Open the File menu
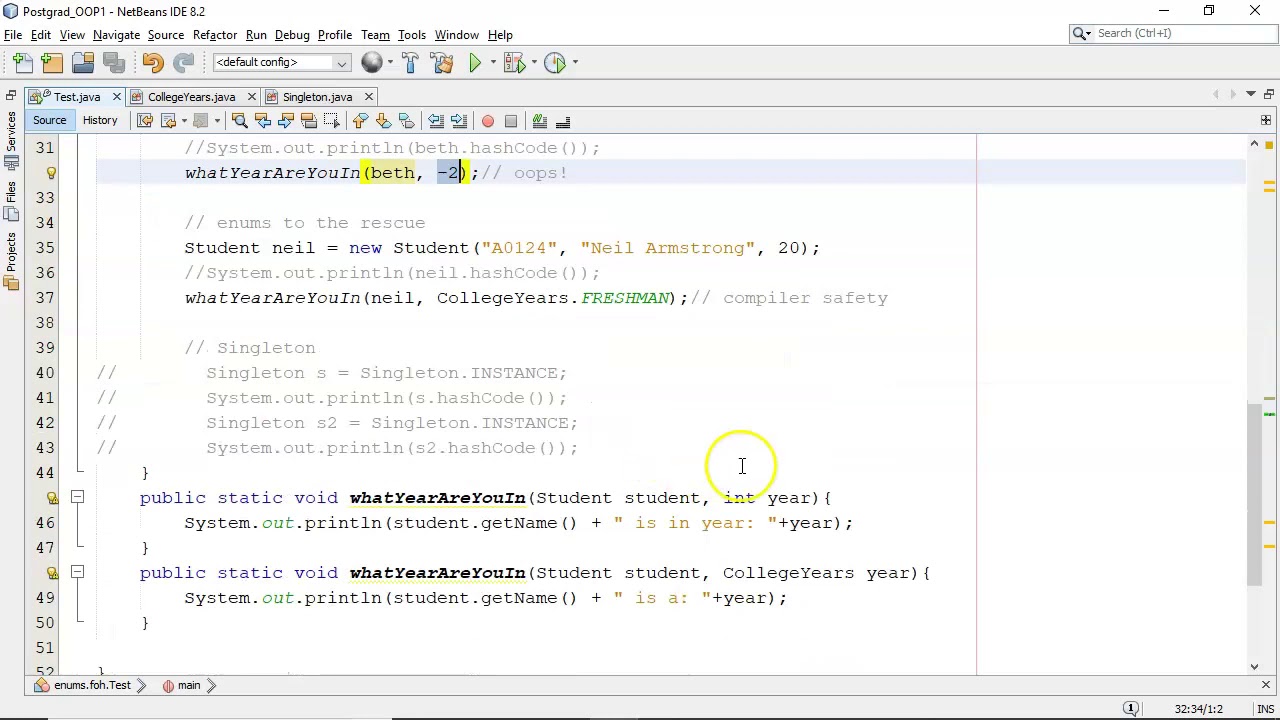1280x720 pixels. [13, 34]
